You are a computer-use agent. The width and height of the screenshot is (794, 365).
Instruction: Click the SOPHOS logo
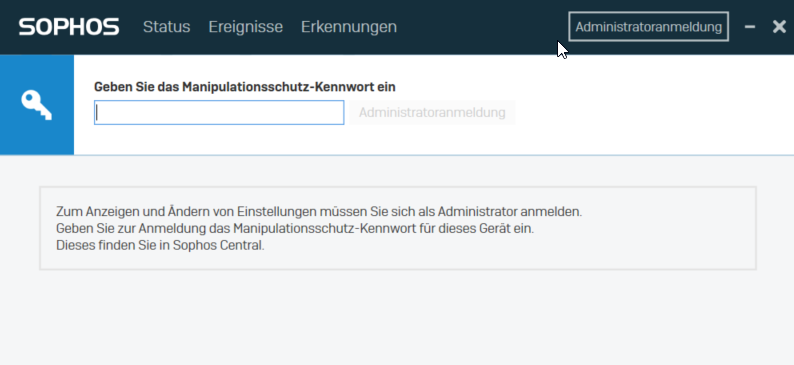[69, 27]
